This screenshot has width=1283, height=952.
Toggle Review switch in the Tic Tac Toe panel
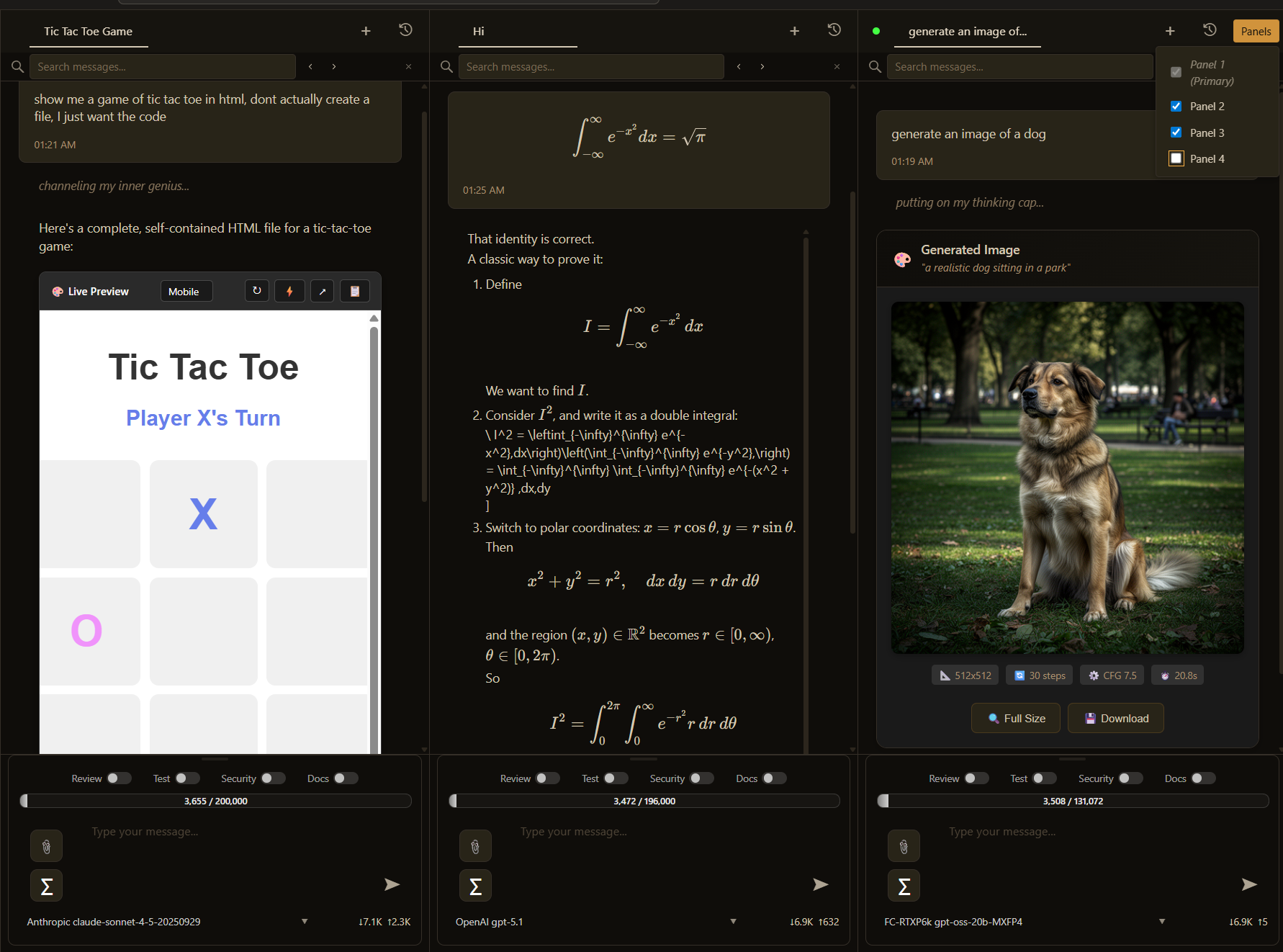click(119, 778)
